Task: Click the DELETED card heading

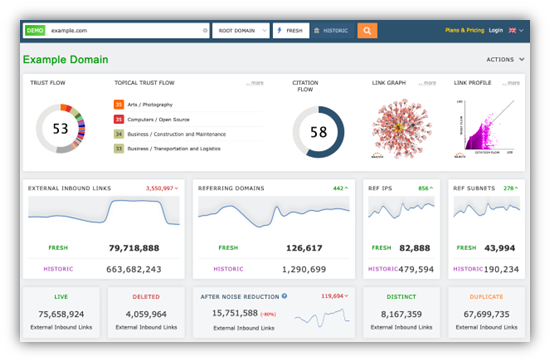Action: click(146, 297)
